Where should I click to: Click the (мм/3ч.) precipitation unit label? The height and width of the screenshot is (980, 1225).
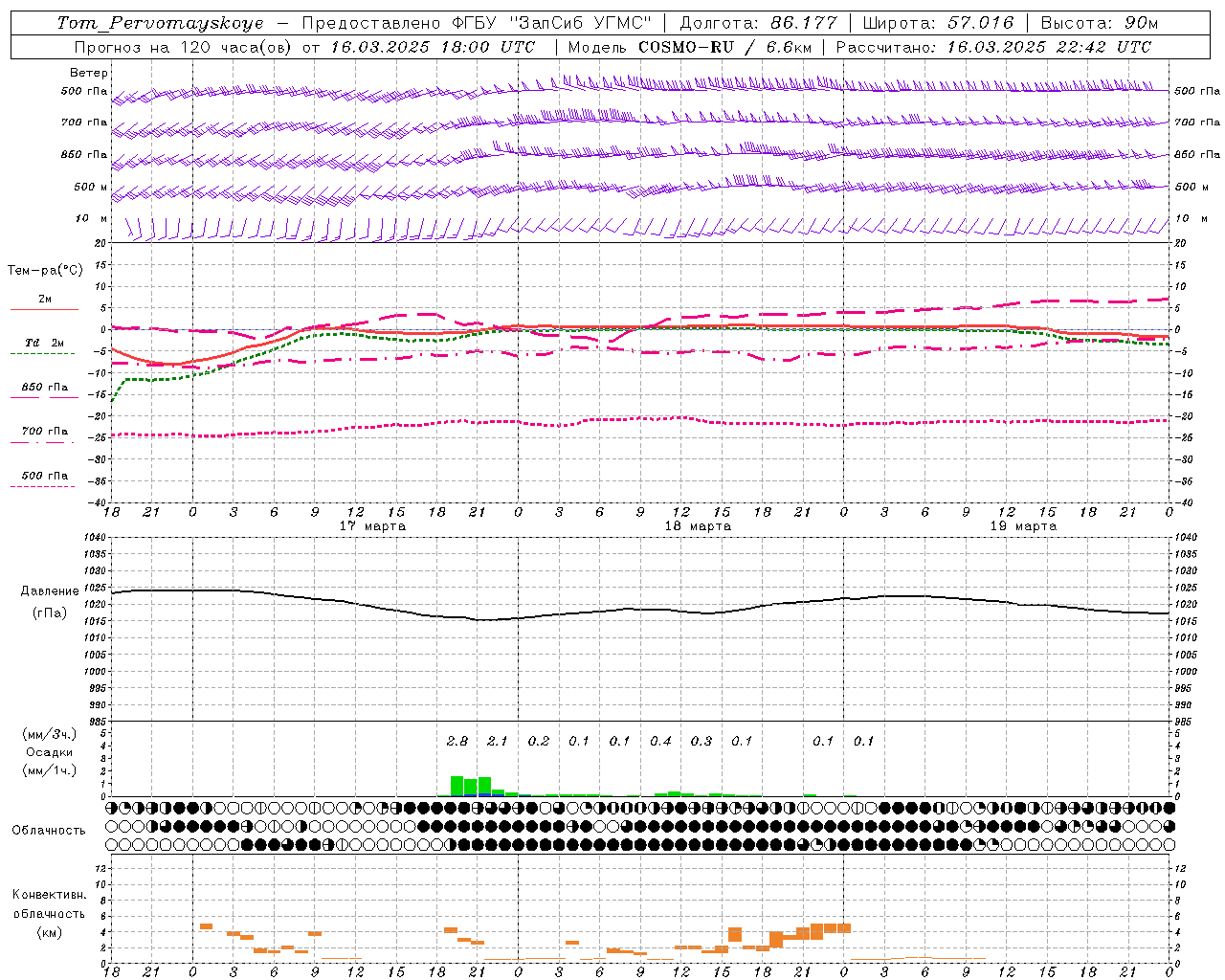[49, 734]
